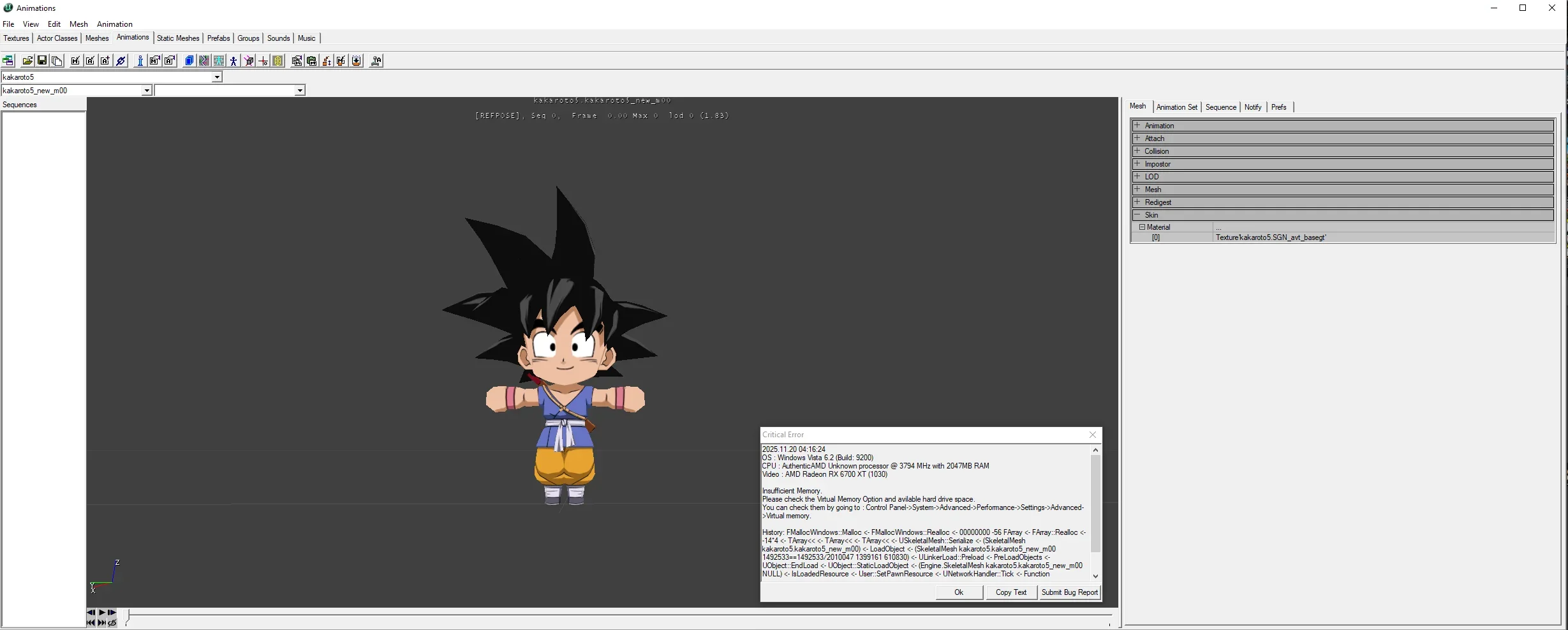Open the Notify properties tab

(x=1252, y=107)
